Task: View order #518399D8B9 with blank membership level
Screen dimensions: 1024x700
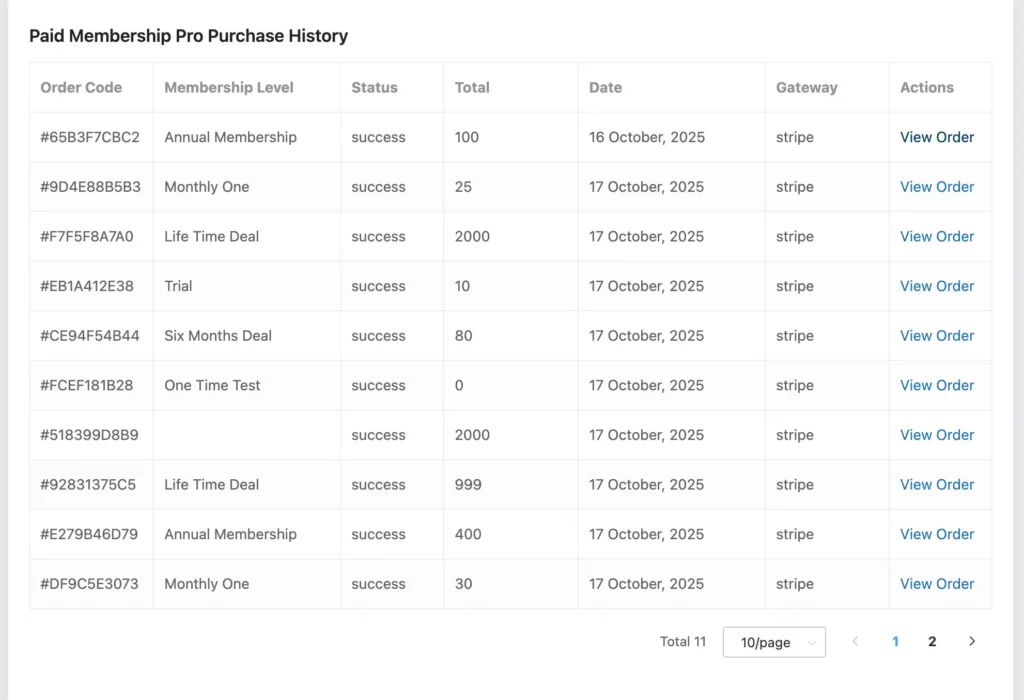Action: [937, 435]
